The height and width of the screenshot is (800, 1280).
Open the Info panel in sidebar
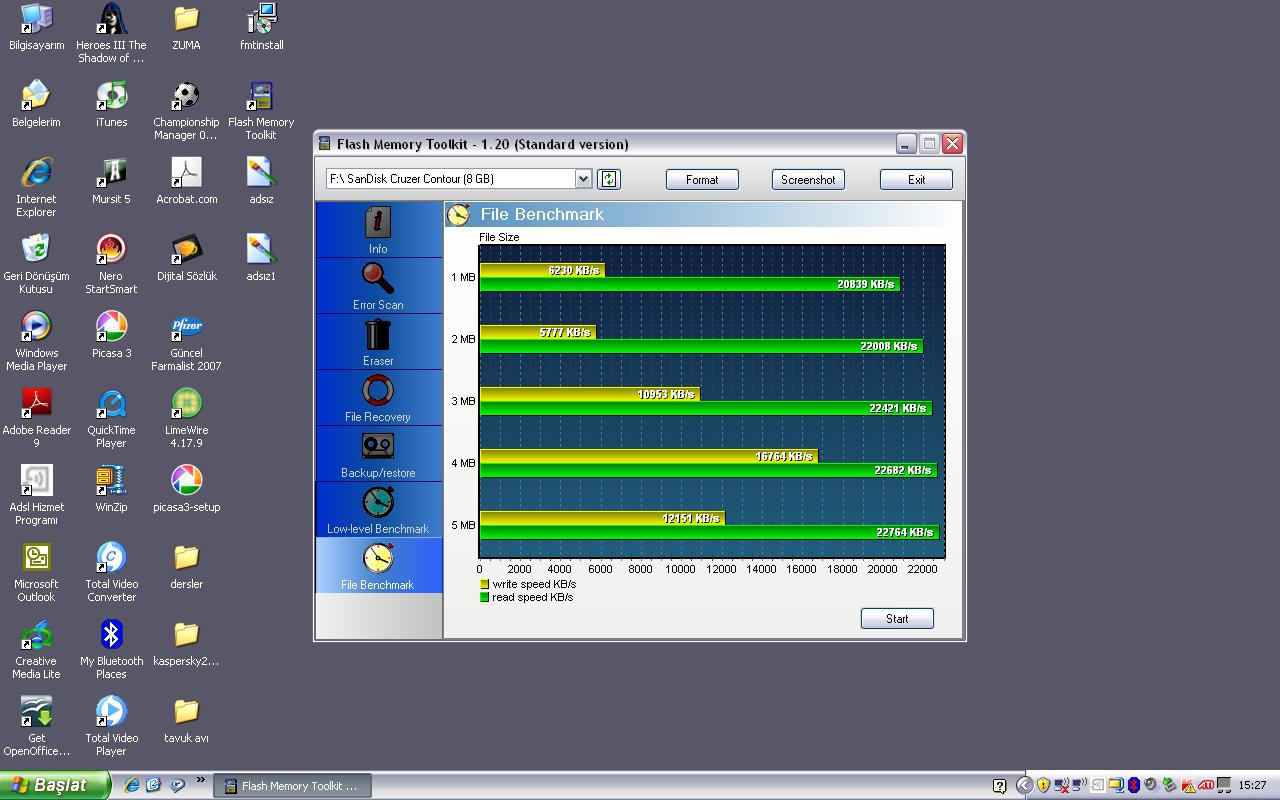[378, 230]
